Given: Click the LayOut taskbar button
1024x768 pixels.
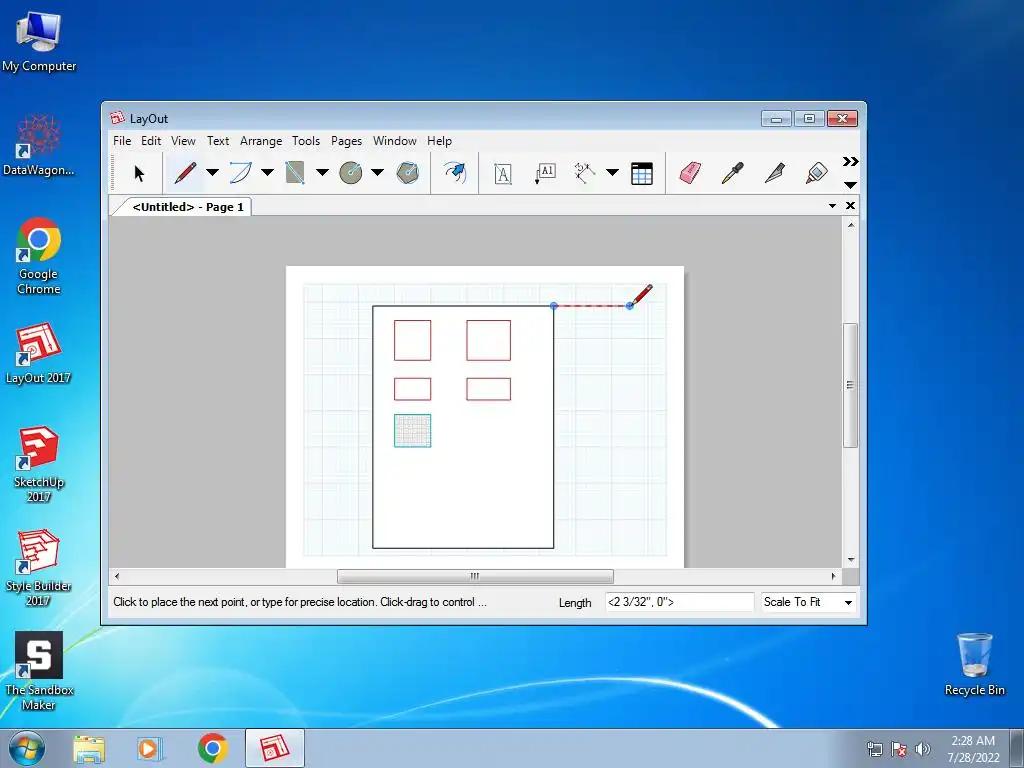Looking at the screenshot, I should pyautogui.click(x=275, y=748).
